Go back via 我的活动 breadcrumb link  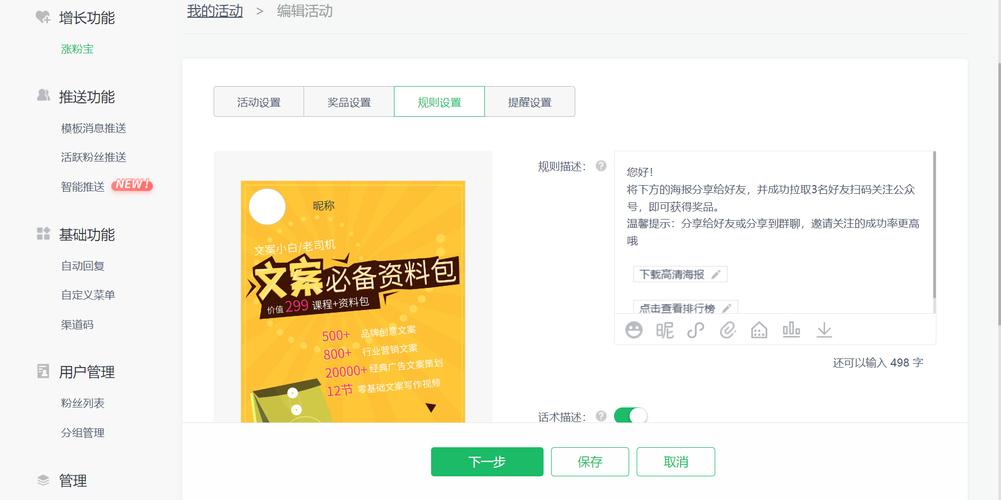pos(215,11)
